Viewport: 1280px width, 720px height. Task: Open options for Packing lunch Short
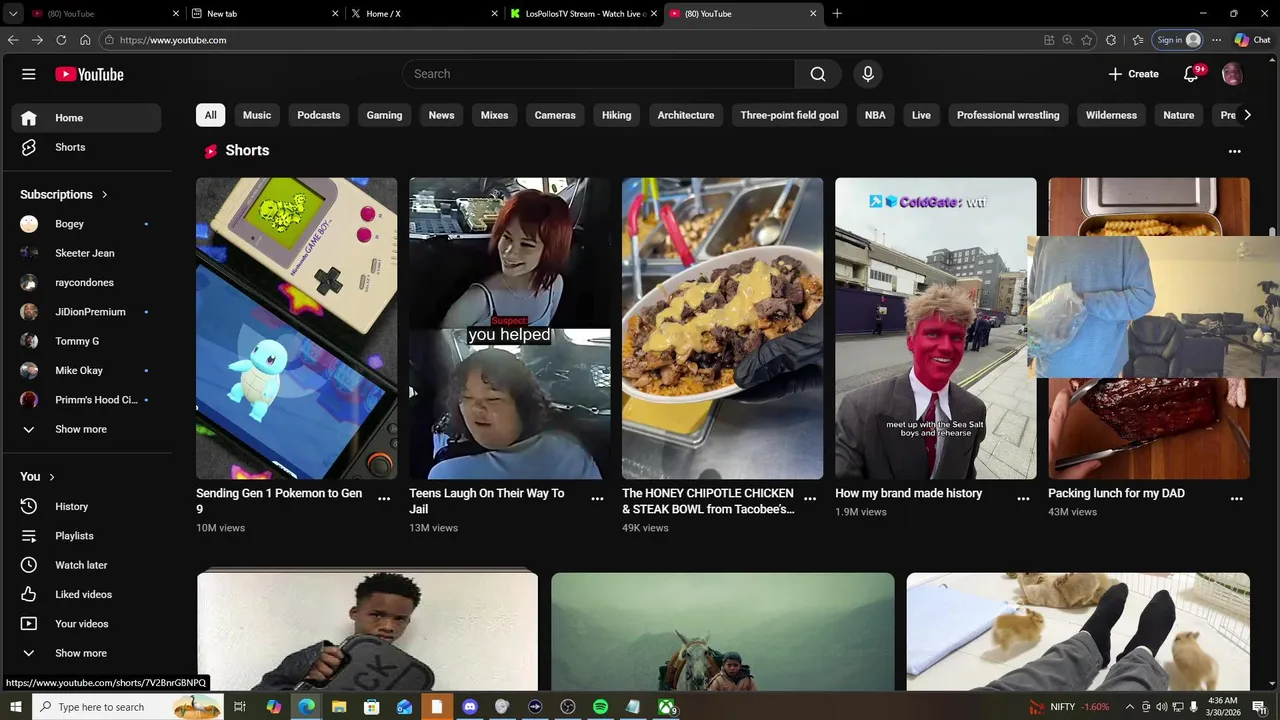pos(1236,498)
